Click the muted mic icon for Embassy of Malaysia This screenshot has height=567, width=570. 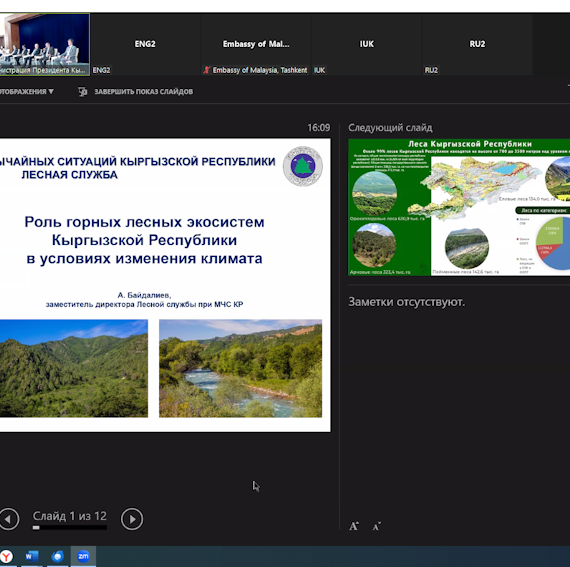point(206,70)
